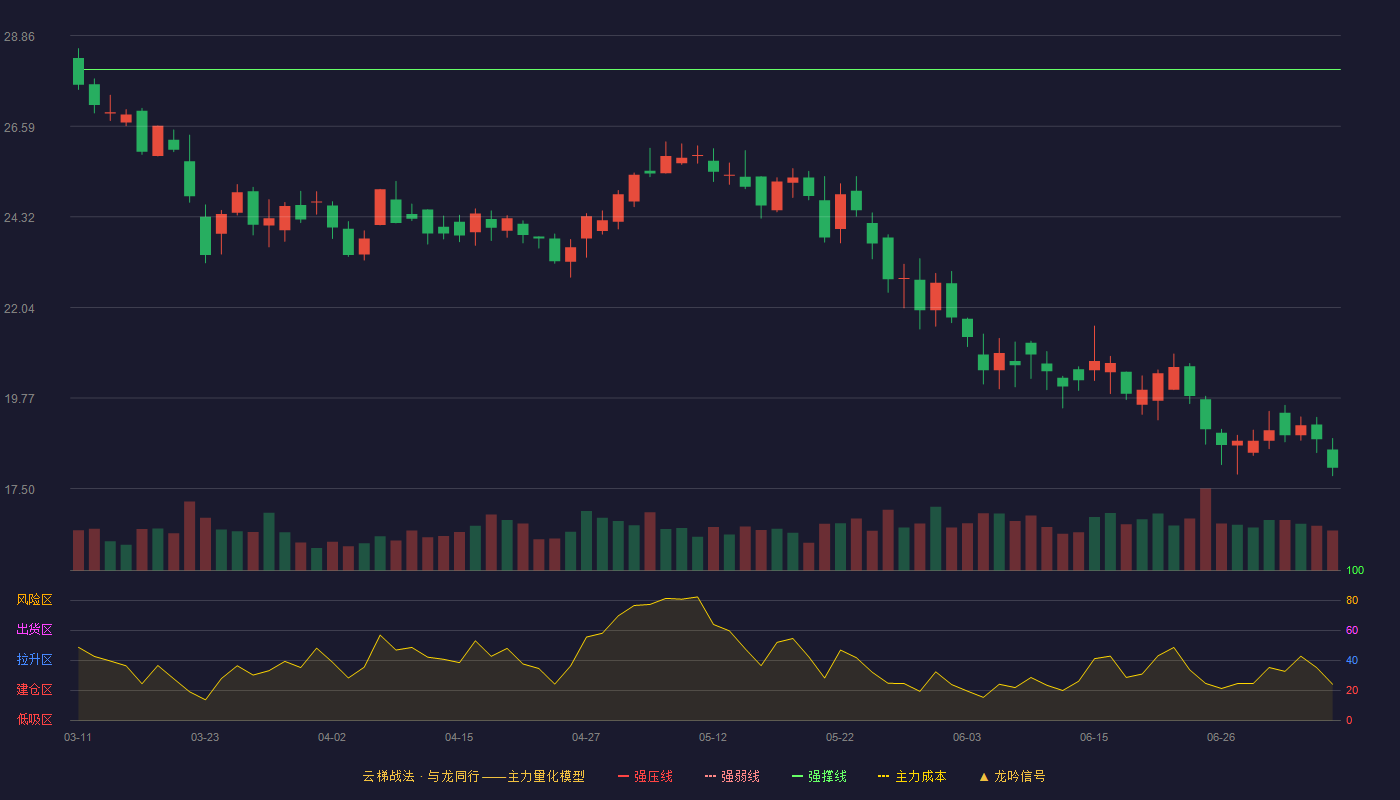Click the 04-27 date label
Image resolution: width=1400 pixels, height=800 pixels.
pos(586,737)
